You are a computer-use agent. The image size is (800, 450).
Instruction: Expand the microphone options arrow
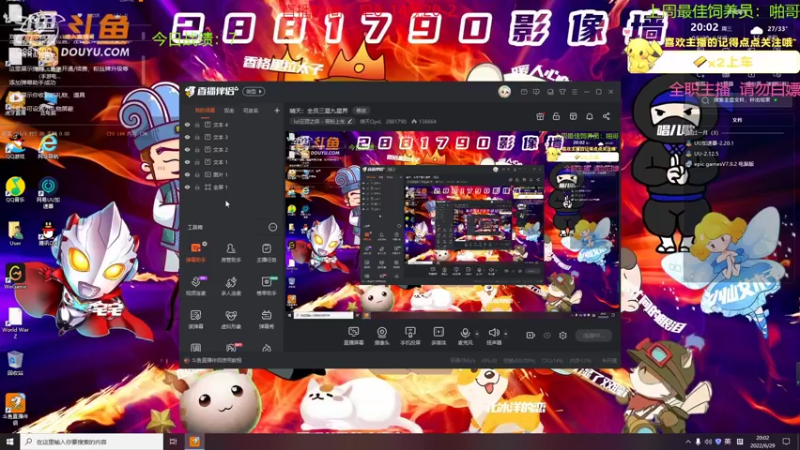477,334
